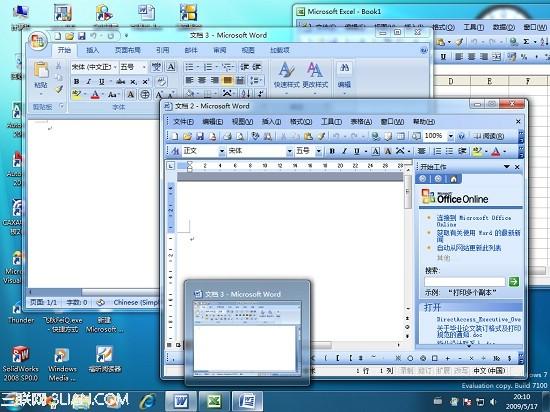Viewport: 550px width, 412px height.
Task: Click the volume icon in system tray
Action: click(493, 402)
